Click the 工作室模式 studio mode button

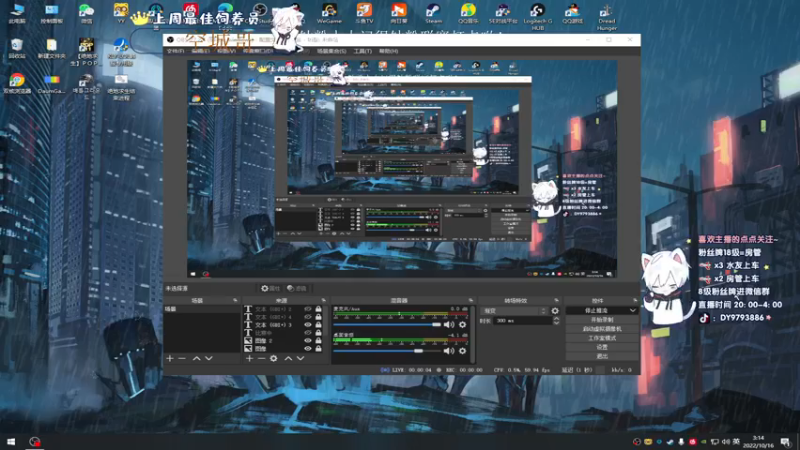(602, 338)
